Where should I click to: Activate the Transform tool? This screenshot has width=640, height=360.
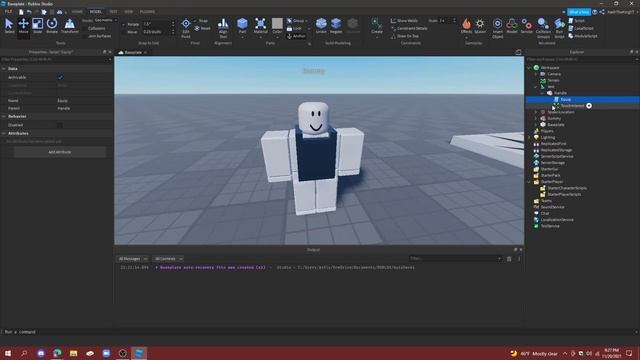coord(70,26)
